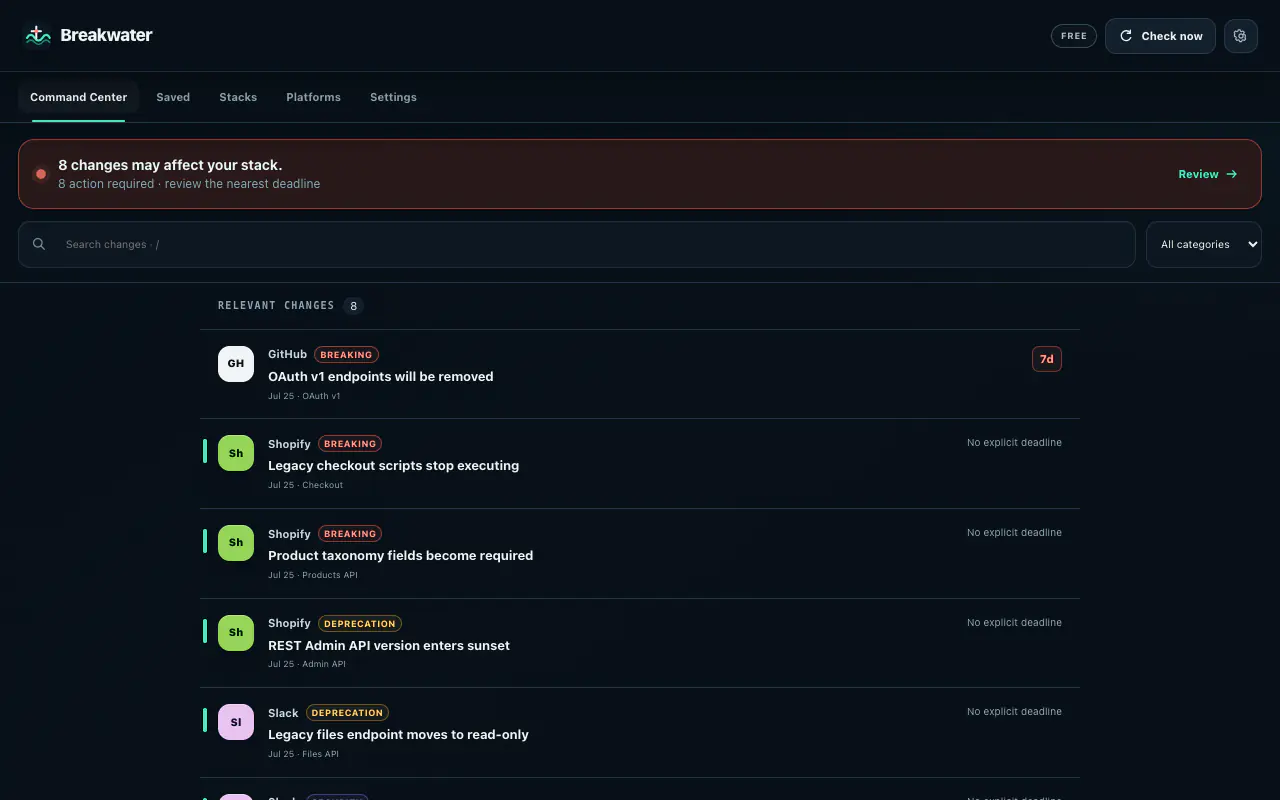Click the Review link in alert banner
Screen dimensions: 1280x800
click(1208, 174)
